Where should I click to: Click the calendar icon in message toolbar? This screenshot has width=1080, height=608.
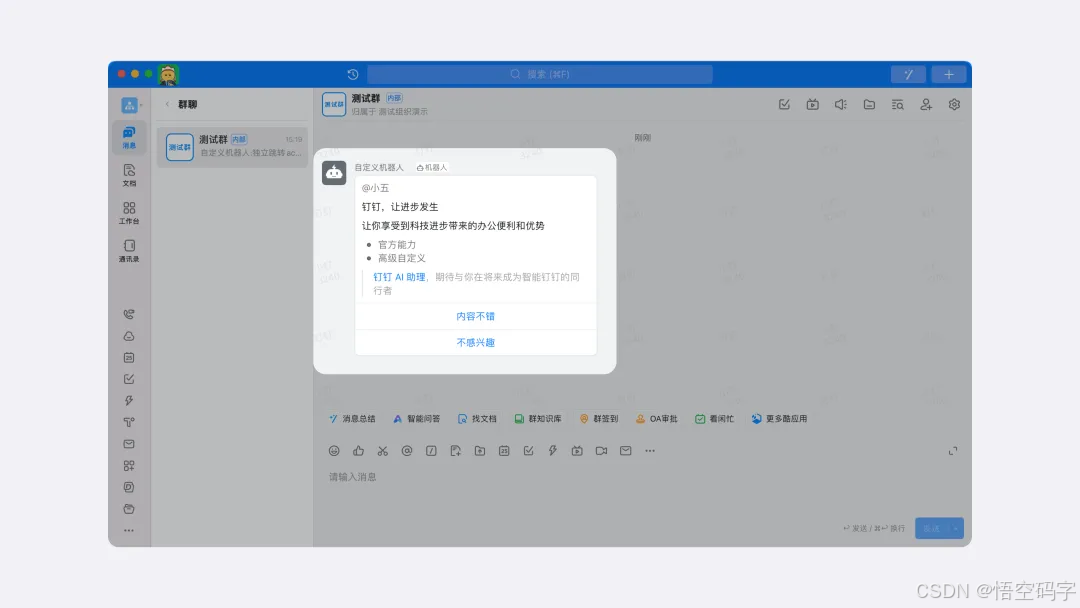pos(504,451)
